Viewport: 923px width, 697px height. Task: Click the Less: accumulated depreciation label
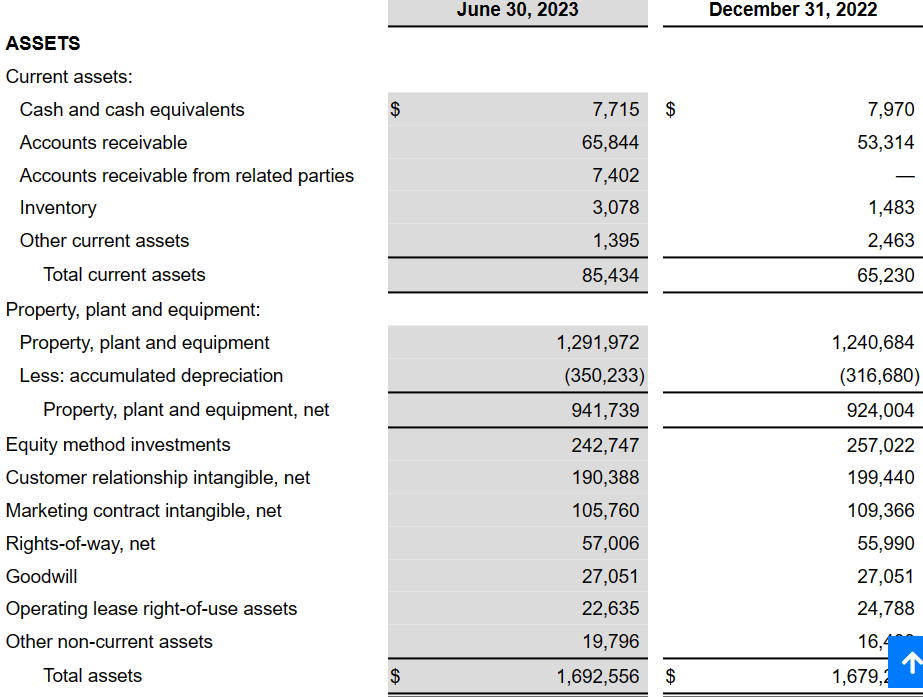151,376
